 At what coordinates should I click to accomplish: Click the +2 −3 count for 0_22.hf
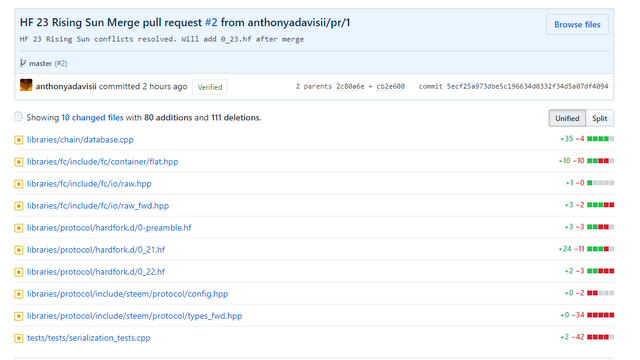click(575, 271)
